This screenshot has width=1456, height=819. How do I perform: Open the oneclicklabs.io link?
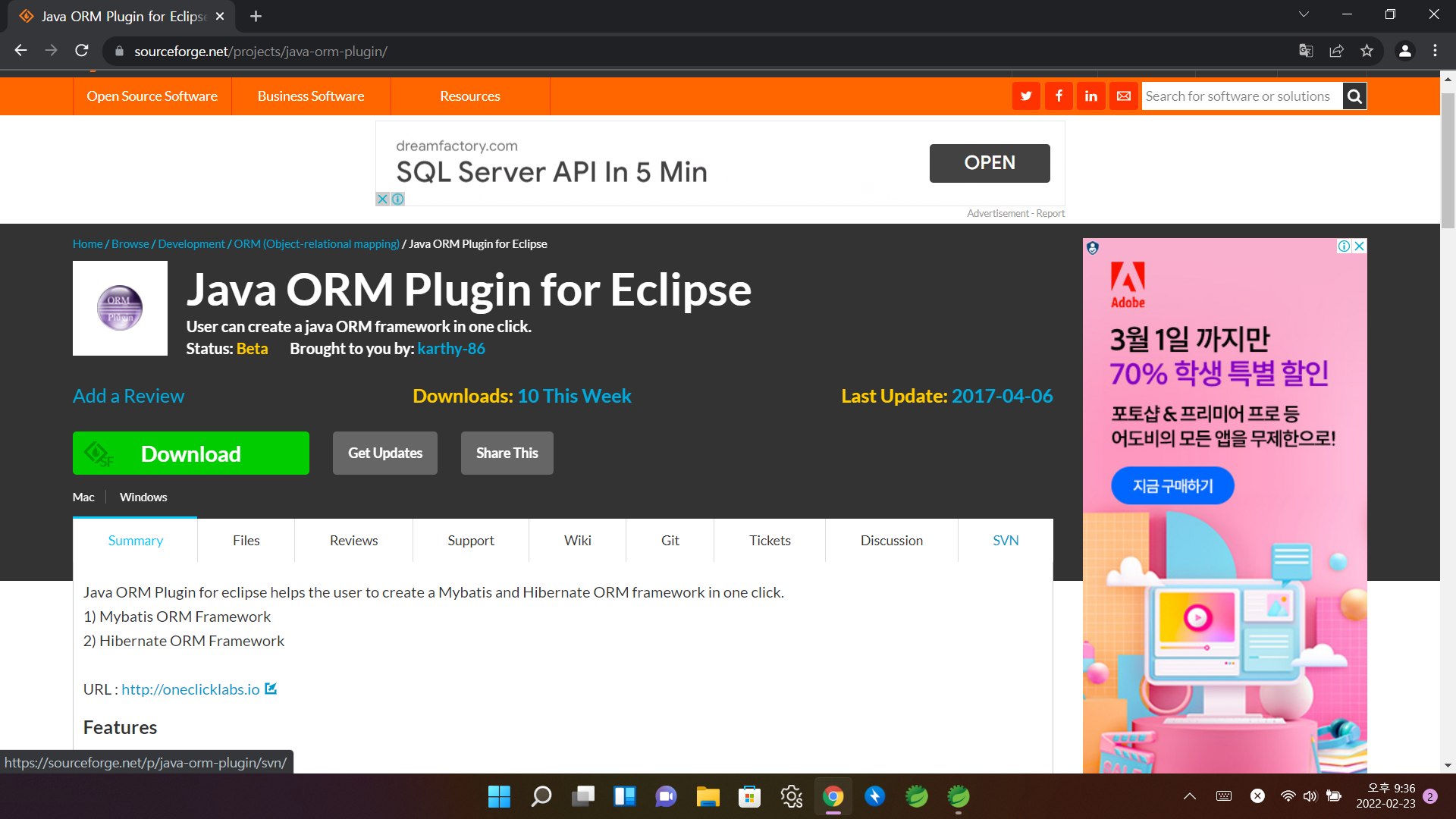tap(190, 689)
